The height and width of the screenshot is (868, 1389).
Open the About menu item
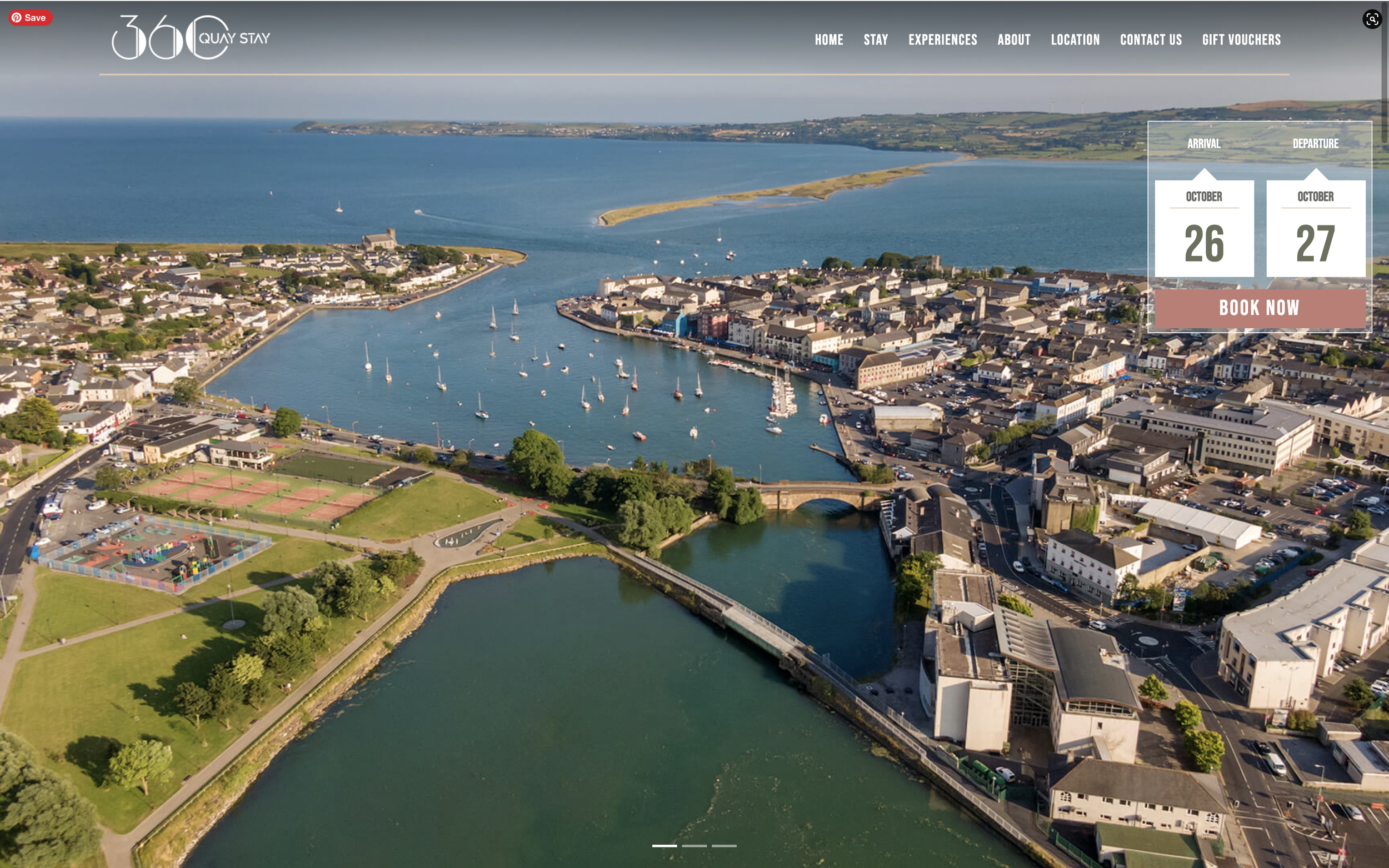(x=1013, y=39)
